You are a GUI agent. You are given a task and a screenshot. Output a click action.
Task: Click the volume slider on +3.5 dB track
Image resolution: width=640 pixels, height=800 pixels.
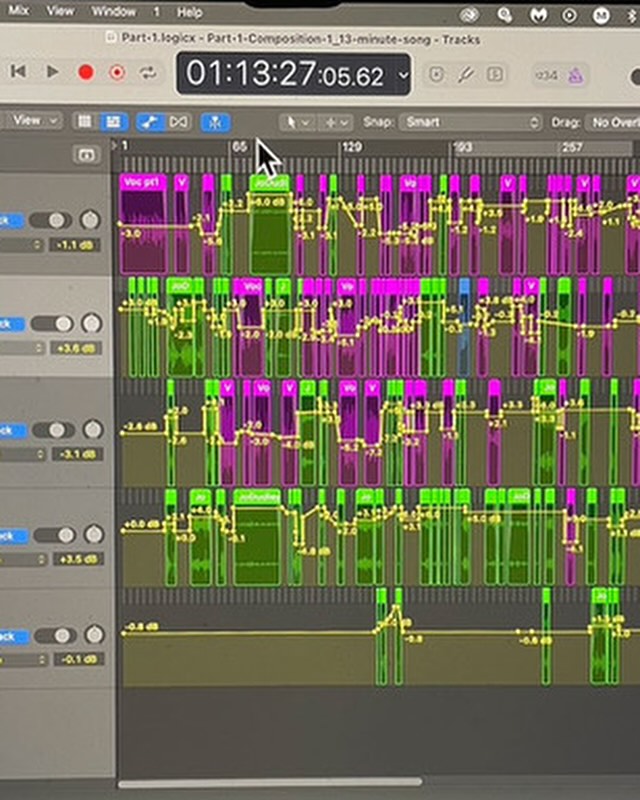click(x=55, y=535)
